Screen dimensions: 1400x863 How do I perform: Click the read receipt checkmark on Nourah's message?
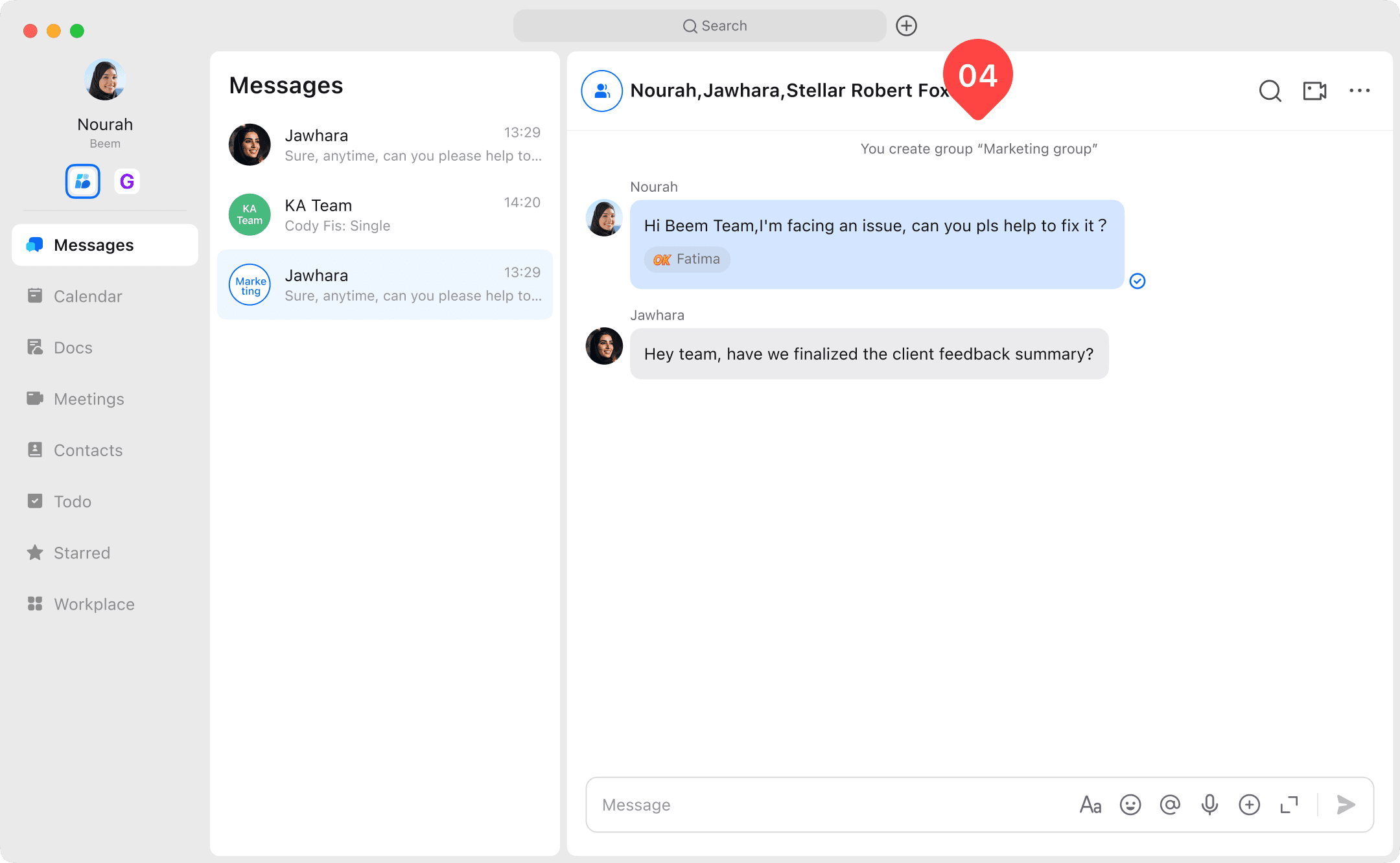point(1137,281)
